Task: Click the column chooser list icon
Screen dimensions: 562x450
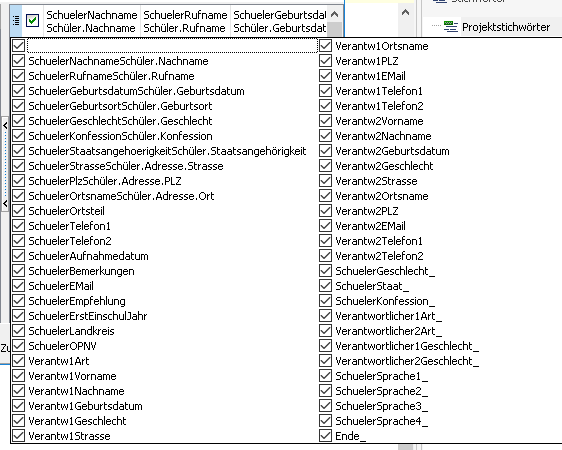Action: [16, 21]
